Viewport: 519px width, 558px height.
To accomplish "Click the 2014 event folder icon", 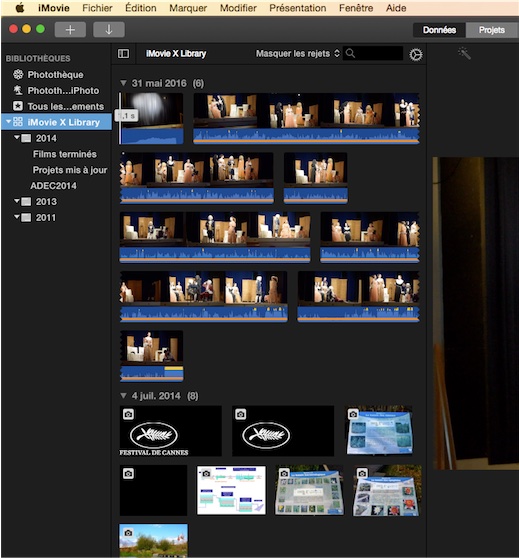I will [26, 138].
